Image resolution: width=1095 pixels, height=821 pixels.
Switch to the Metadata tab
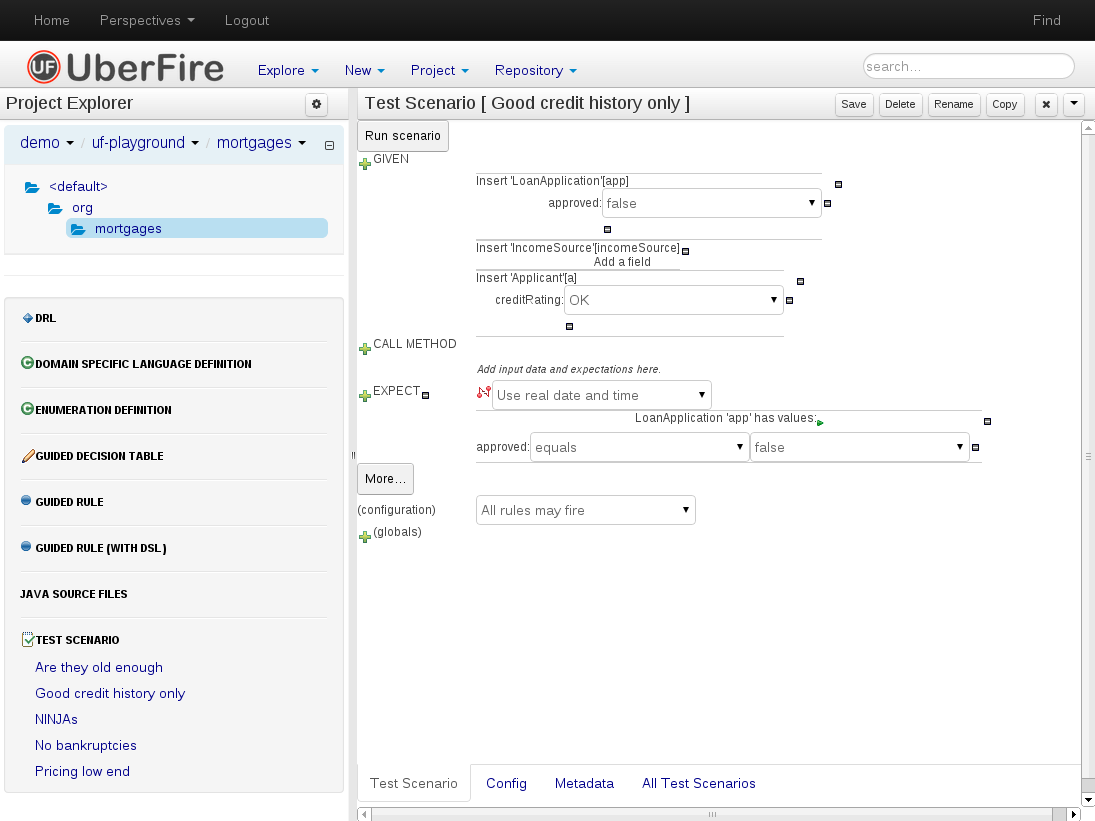[584, 783]
